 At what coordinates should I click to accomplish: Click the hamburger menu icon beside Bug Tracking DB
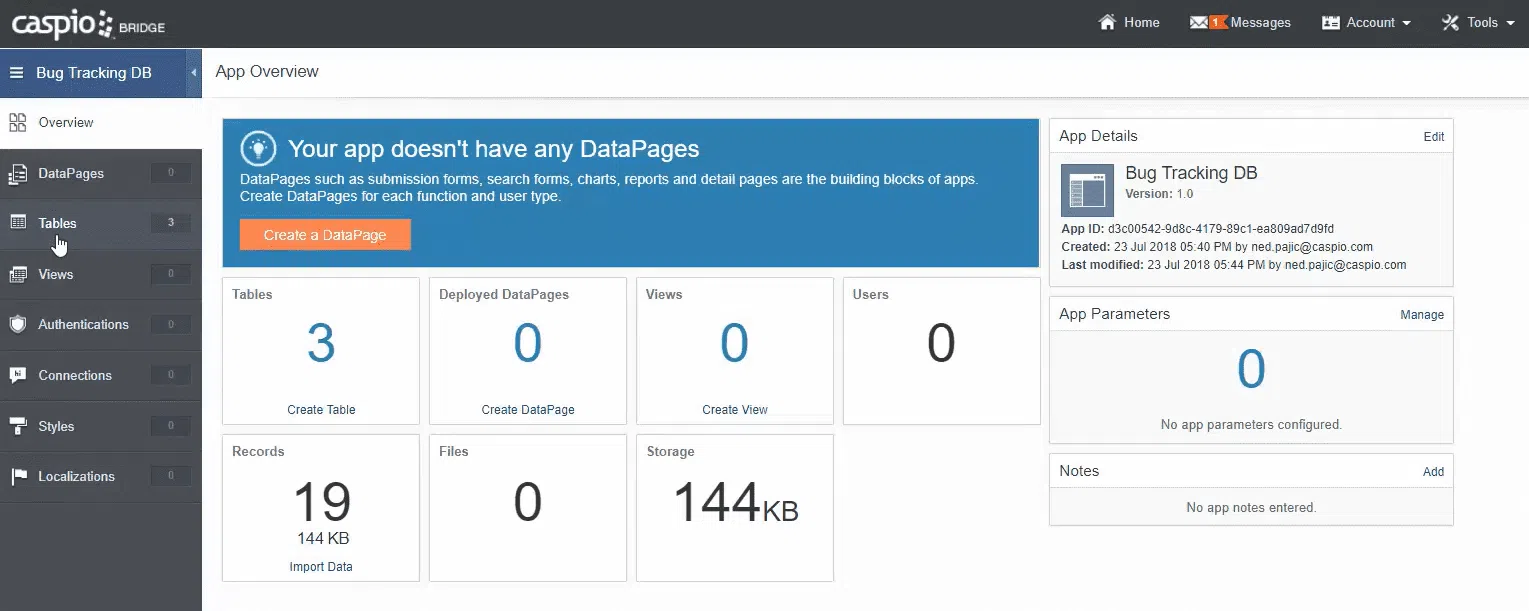point(16,73)
